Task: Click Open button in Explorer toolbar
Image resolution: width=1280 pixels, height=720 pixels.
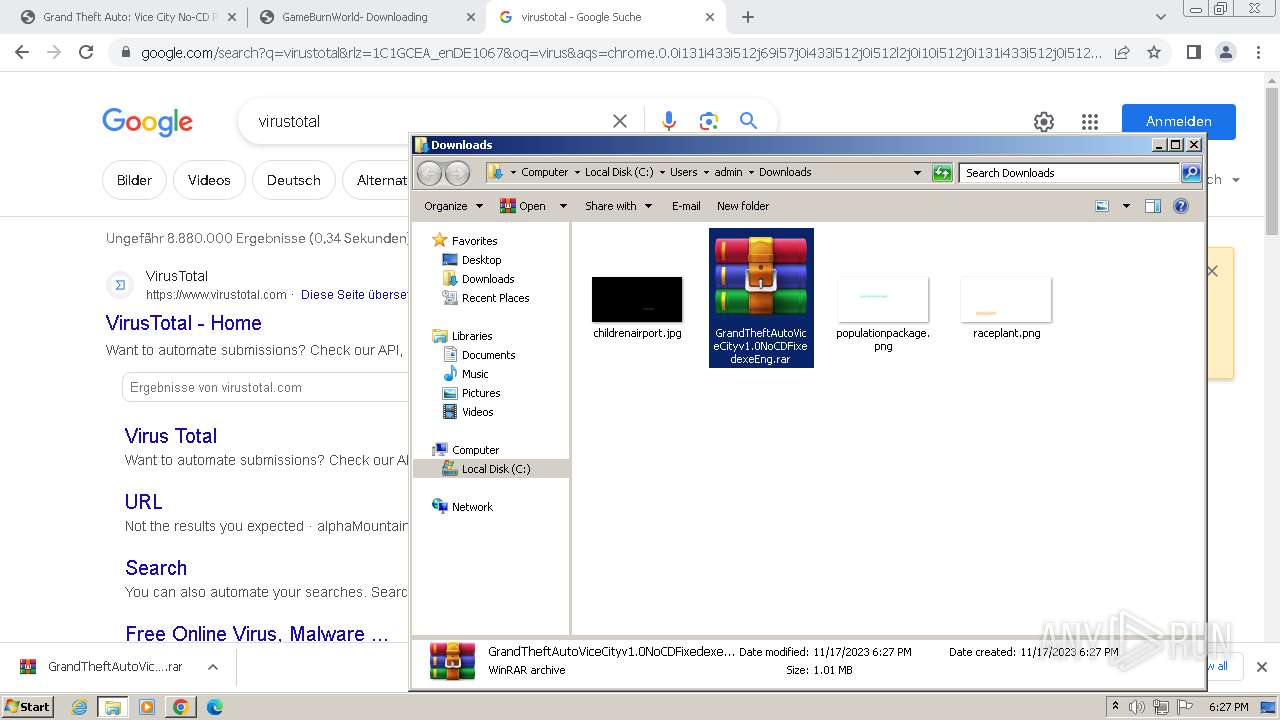Action: (524, 206)
